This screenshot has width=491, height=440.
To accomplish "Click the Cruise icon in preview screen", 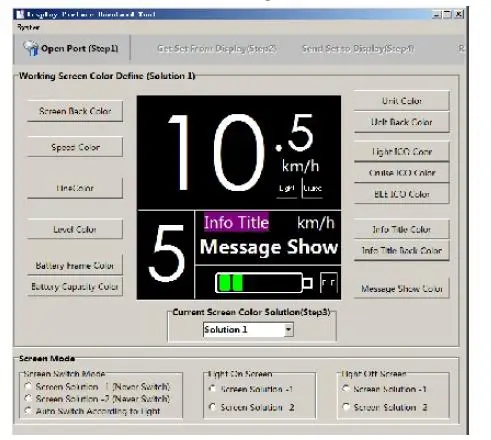I will click(312, 188).
